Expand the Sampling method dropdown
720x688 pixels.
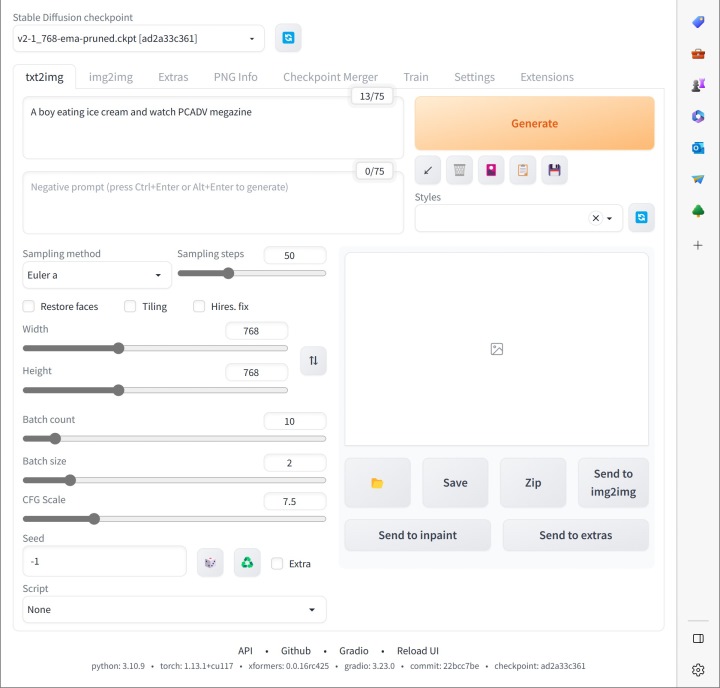point(97,275)
